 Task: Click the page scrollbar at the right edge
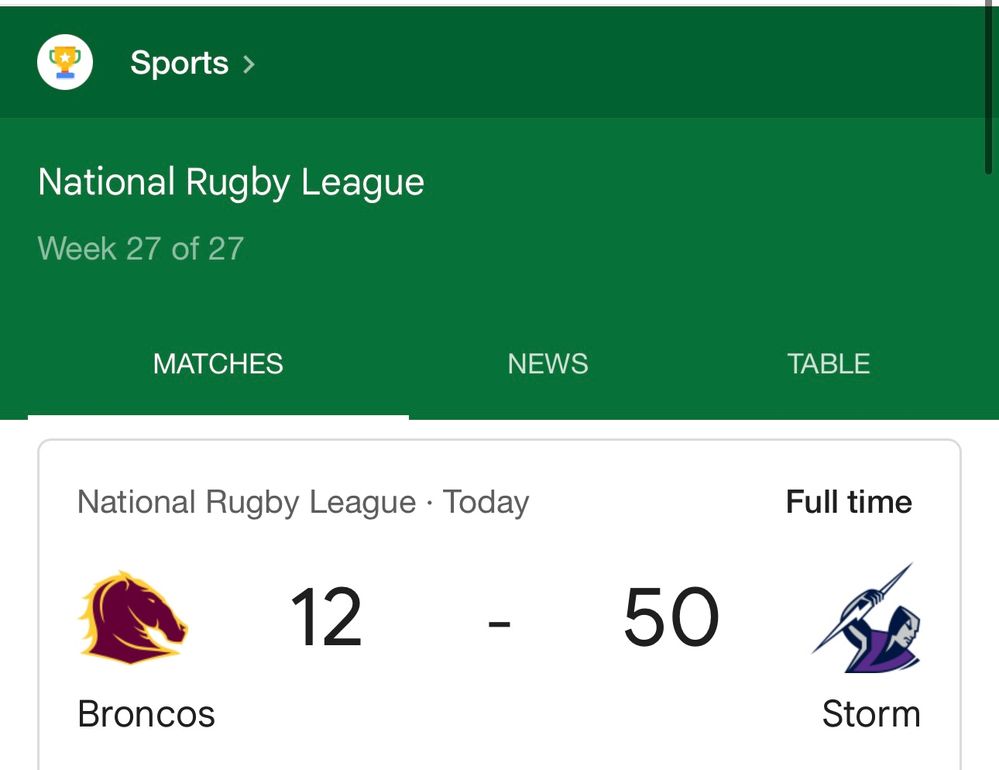[x=988, y=86]
